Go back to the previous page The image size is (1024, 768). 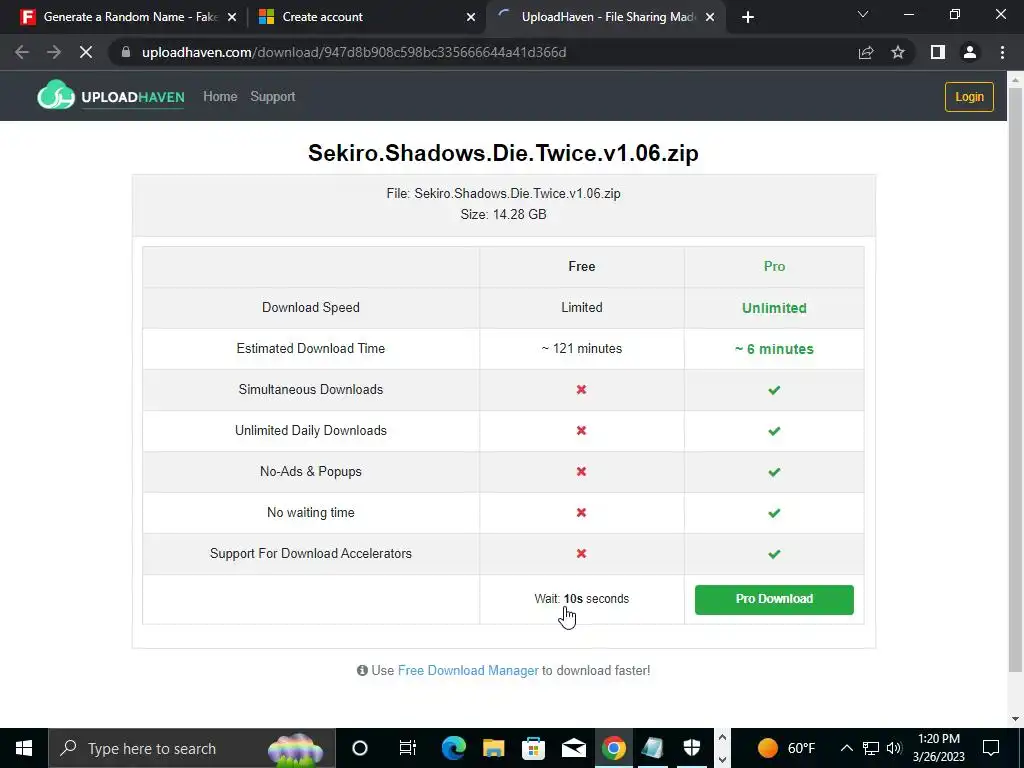[22, 52]
